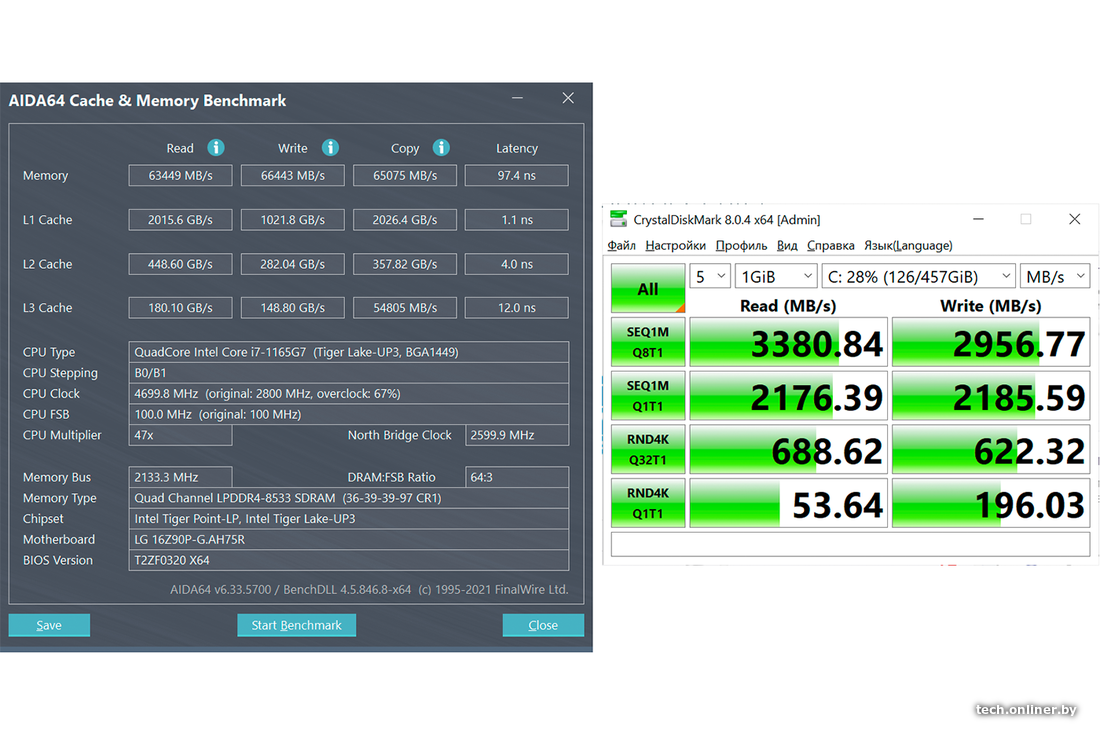The height and width of the screenshot is (733, 1100).
Task: Click the Read info icon in AIDA64
Action: coord(216,147)
